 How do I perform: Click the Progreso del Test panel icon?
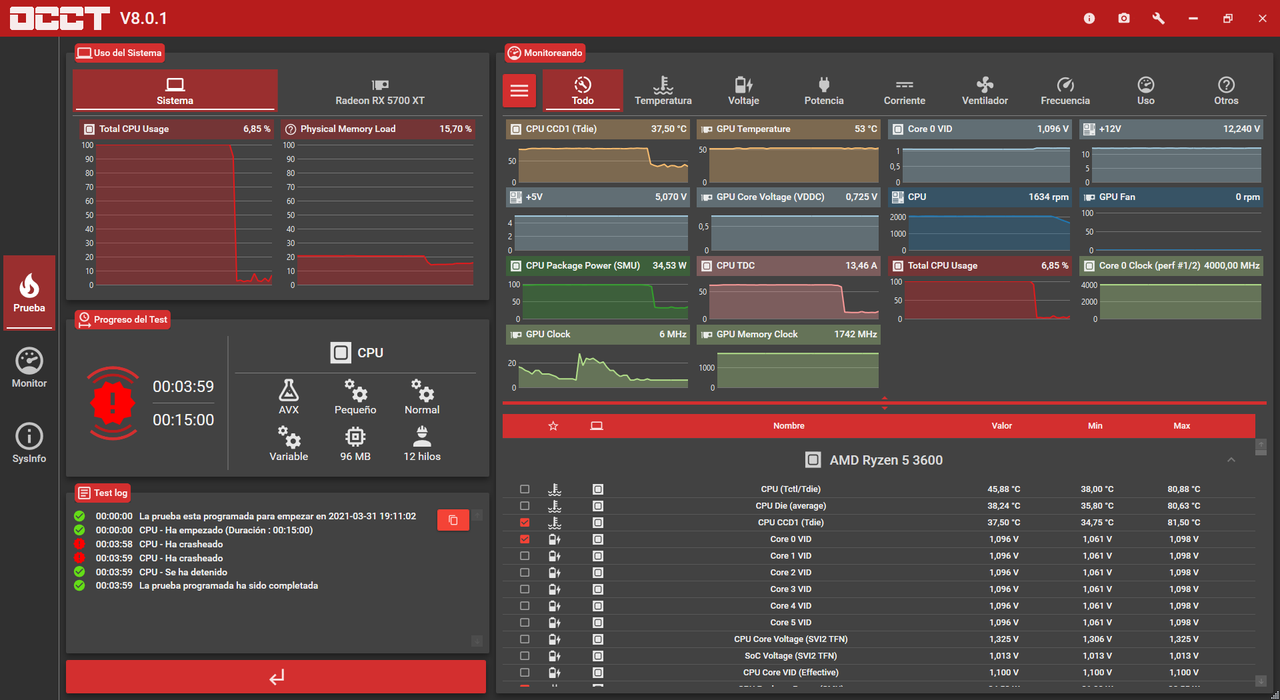[x=84, y=319]
